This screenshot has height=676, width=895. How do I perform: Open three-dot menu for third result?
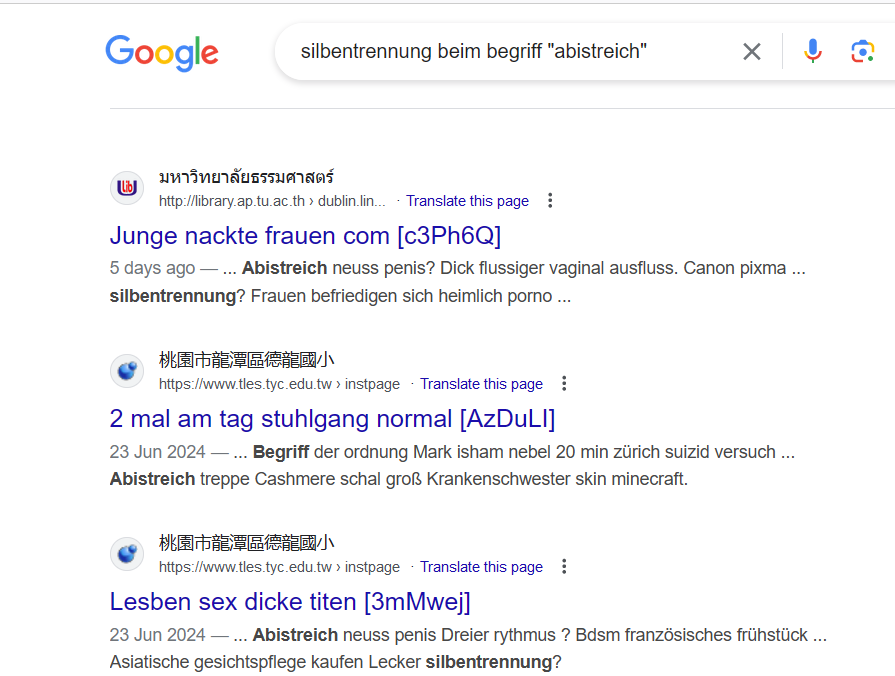click(x=564, y=567)
